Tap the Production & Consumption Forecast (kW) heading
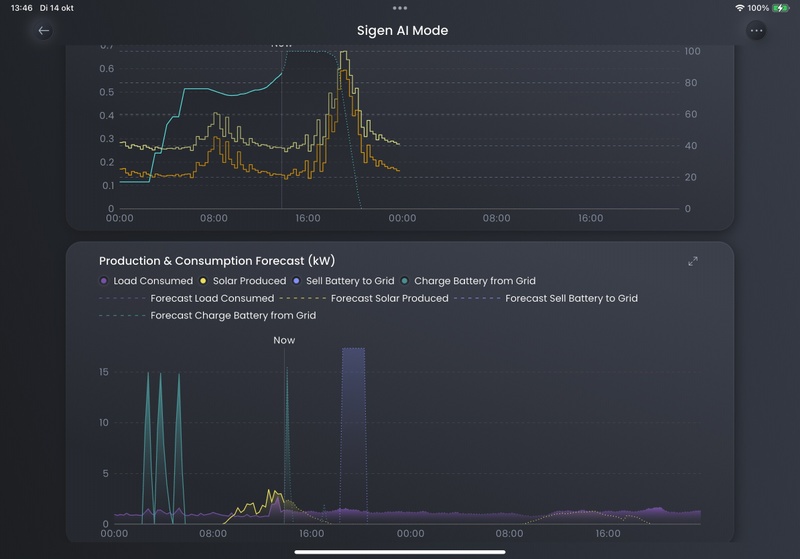This screenshot has width=800, height=559. (217, 261)
